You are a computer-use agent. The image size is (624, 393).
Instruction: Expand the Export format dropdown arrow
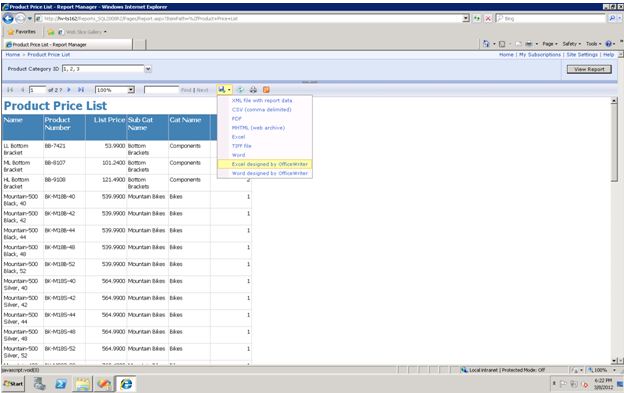(x=229, y=90)
